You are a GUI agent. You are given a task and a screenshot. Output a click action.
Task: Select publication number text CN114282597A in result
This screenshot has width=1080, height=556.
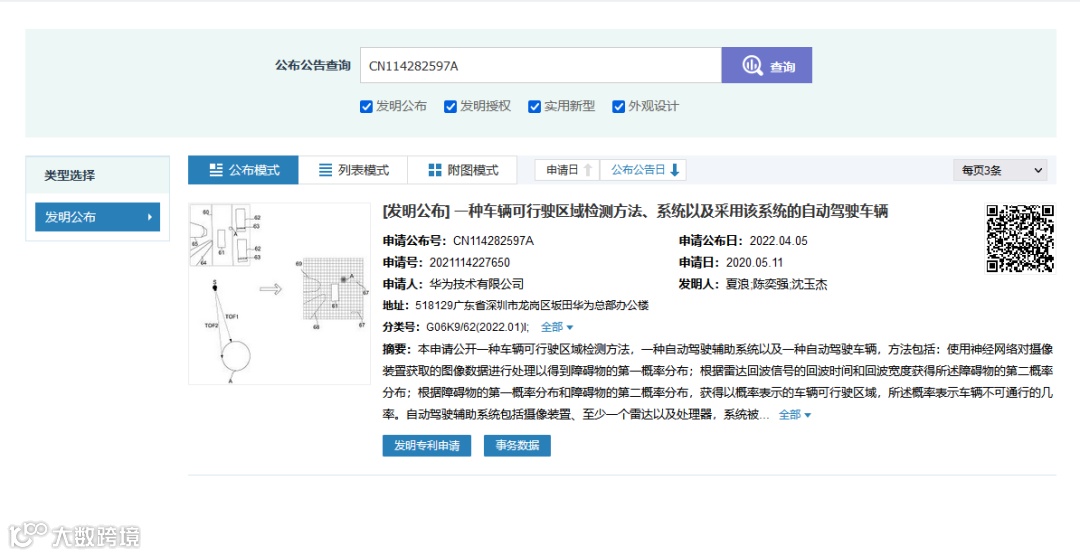(x=493, y=241)
